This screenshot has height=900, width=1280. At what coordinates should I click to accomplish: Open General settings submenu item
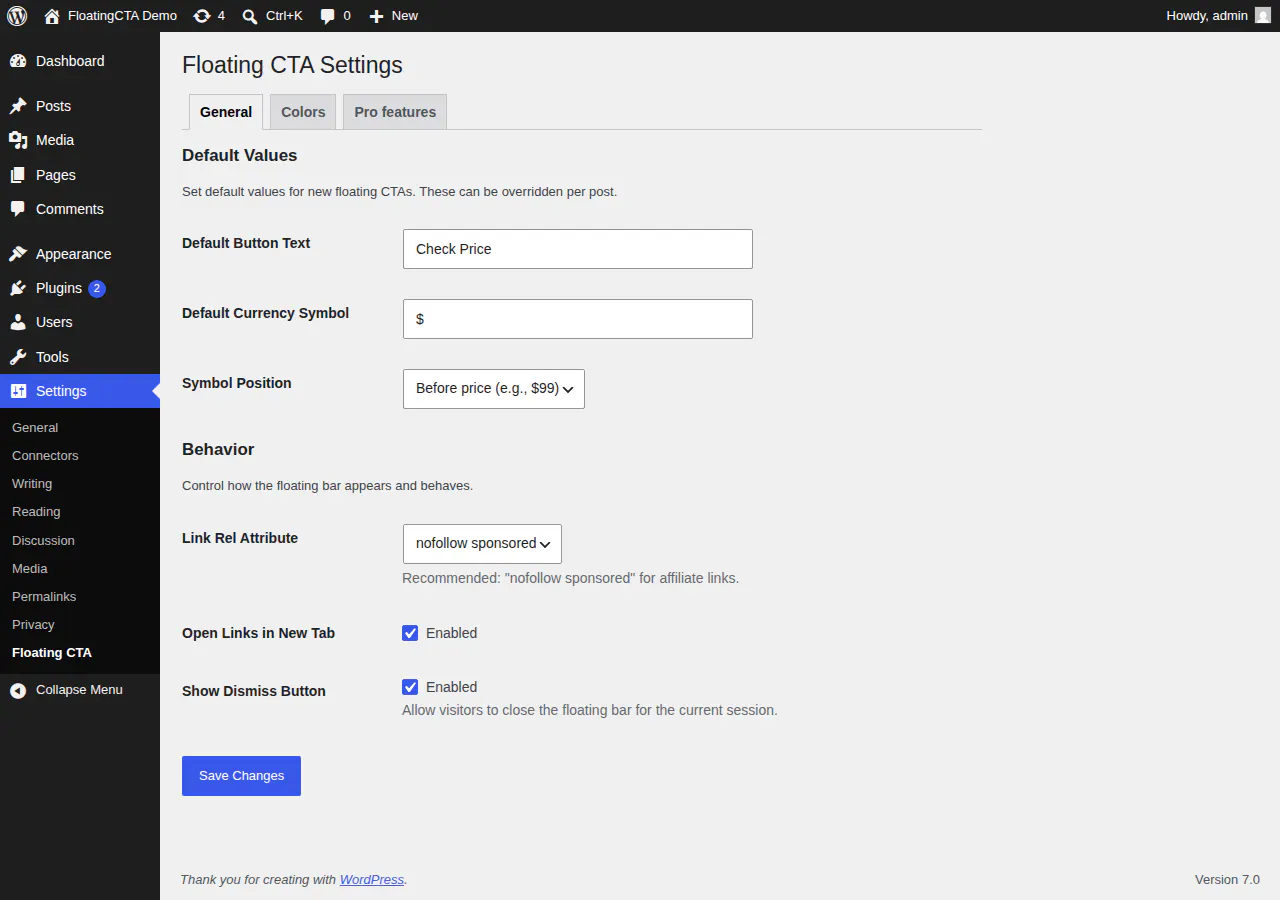coord(35,427)
